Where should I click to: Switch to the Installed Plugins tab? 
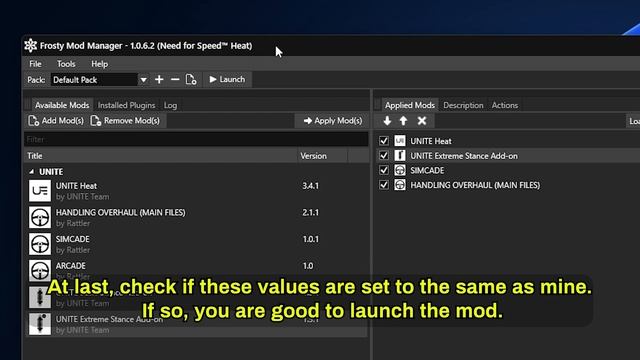(127, 105)
